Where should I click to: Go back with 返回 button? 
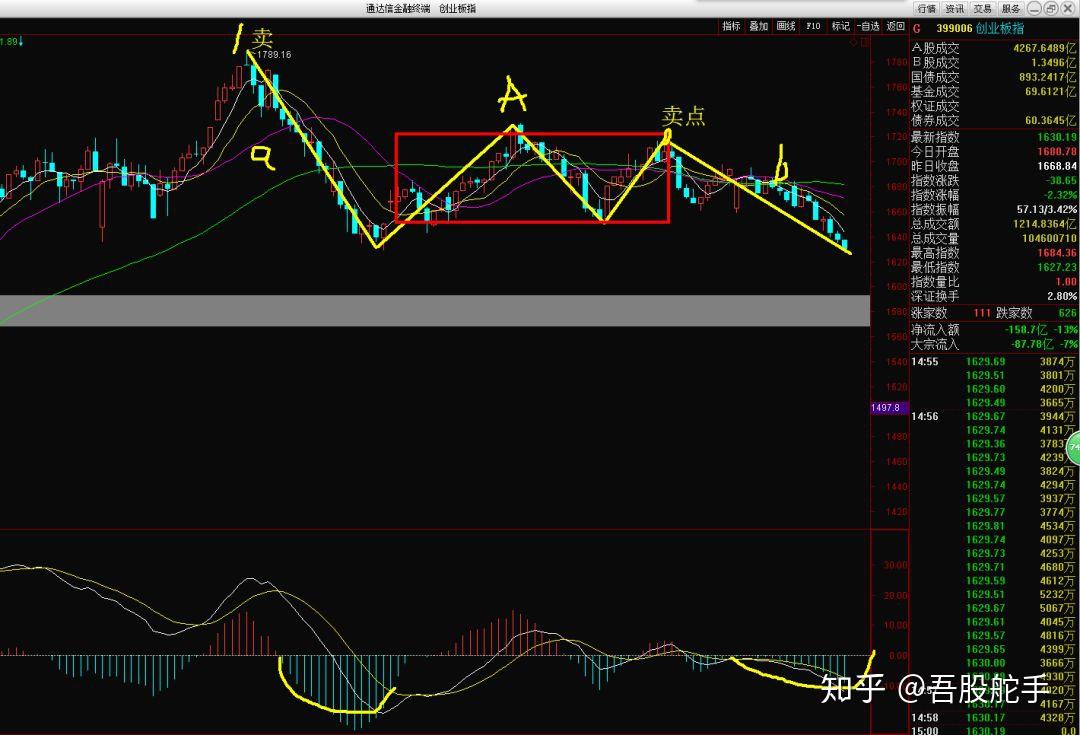coord(895,26)
